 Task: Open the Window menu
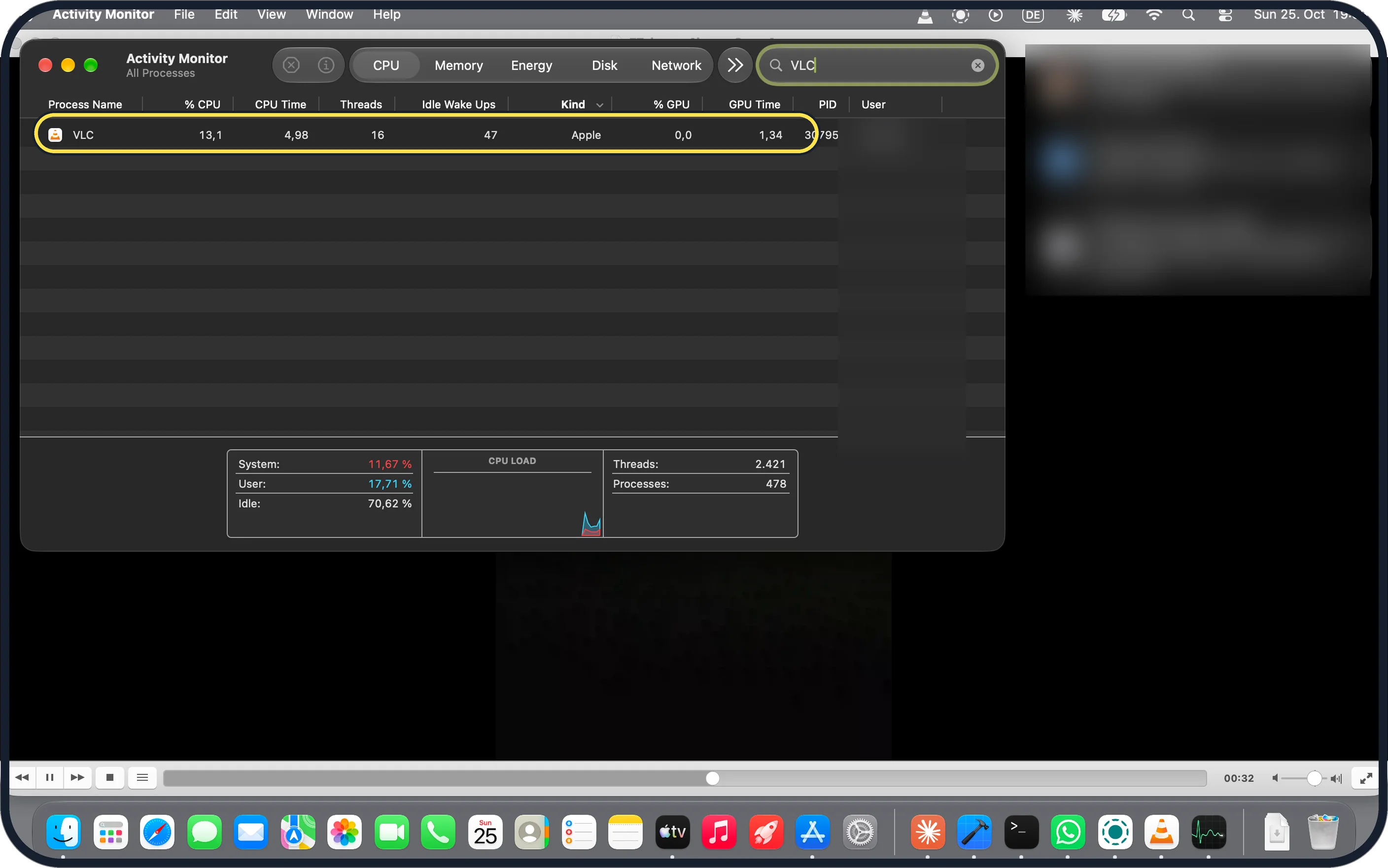click(x=329, y=14)
